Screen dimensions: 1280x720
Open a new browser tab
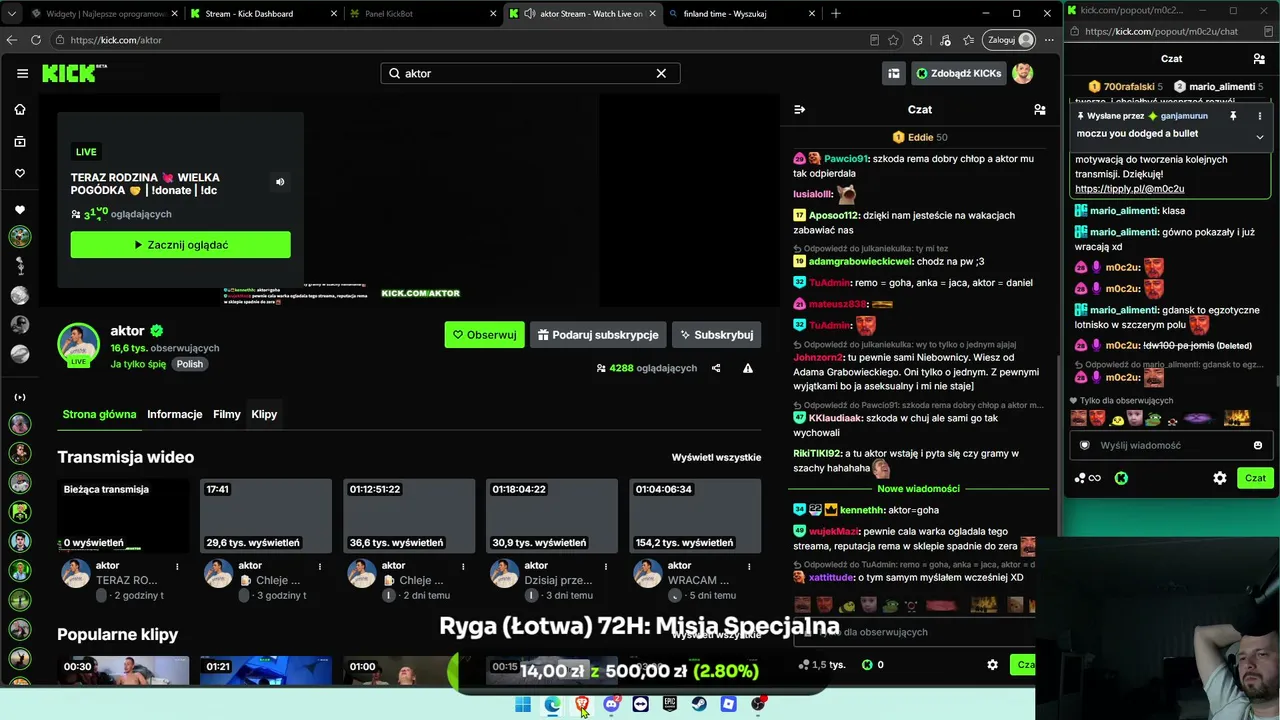[836, 14]
